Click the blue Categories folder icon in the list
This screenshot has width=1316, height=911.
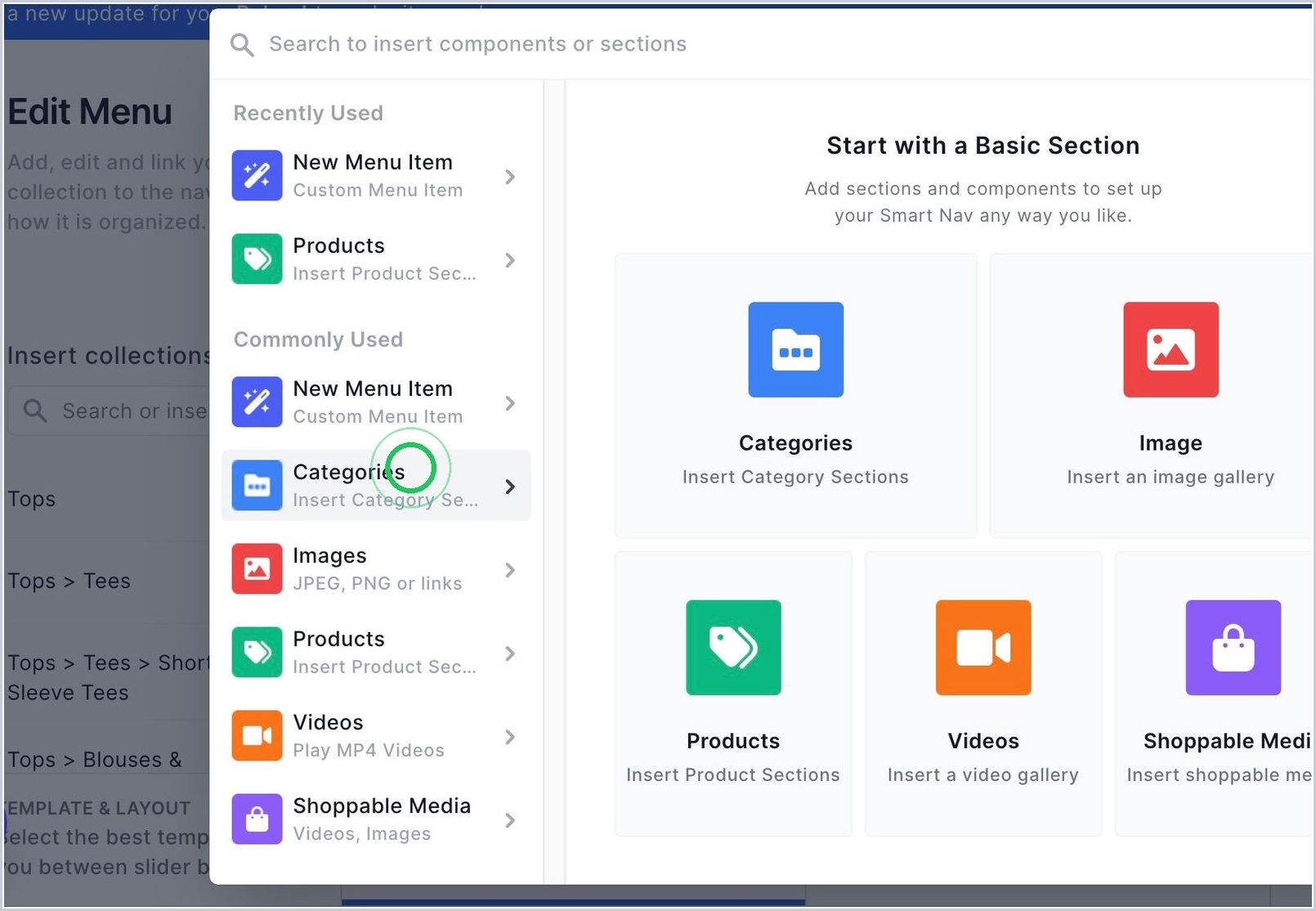tap(257, 486)
